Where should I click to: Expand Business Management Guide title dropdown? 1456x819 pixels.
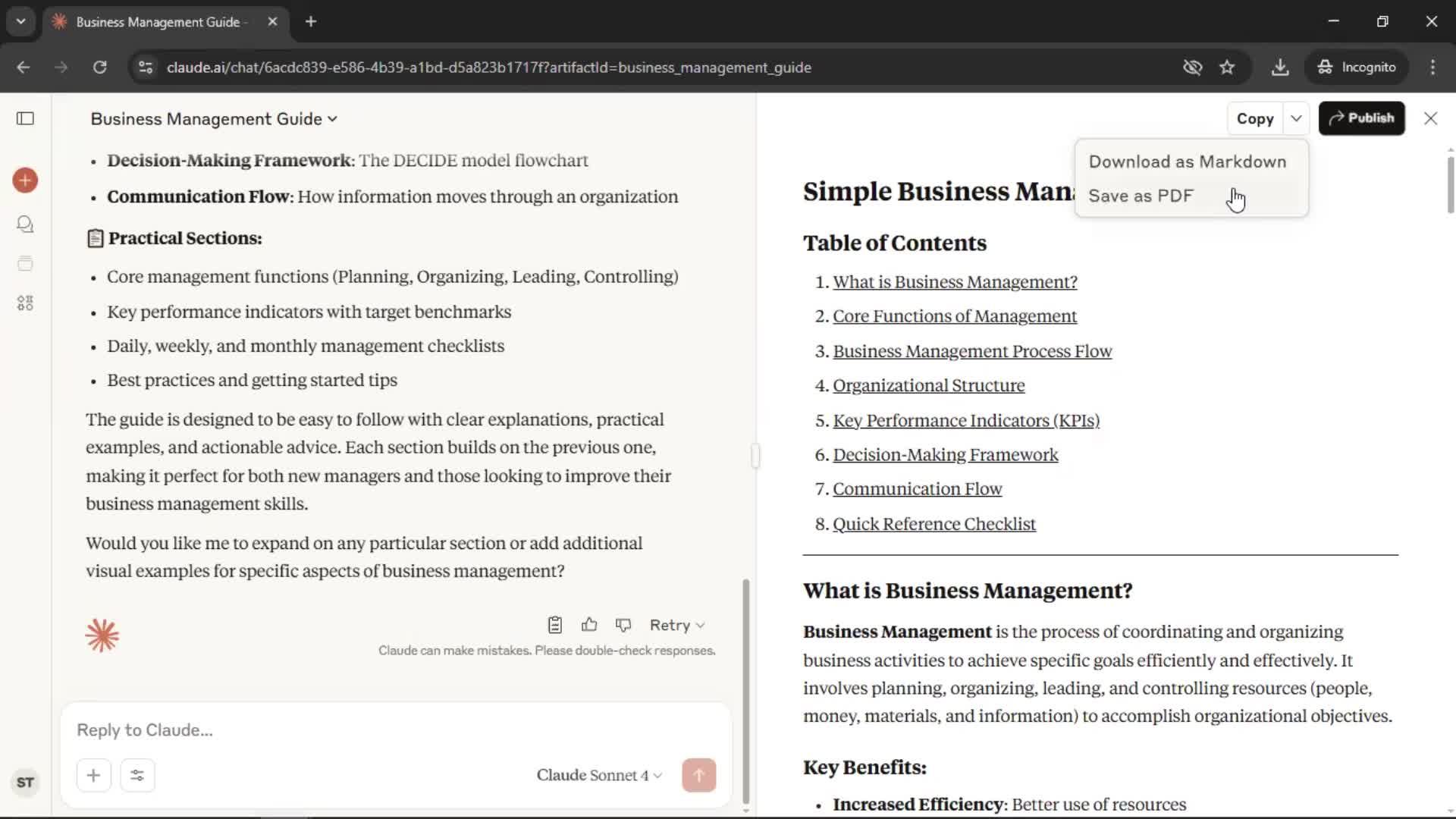click(214, 119)
